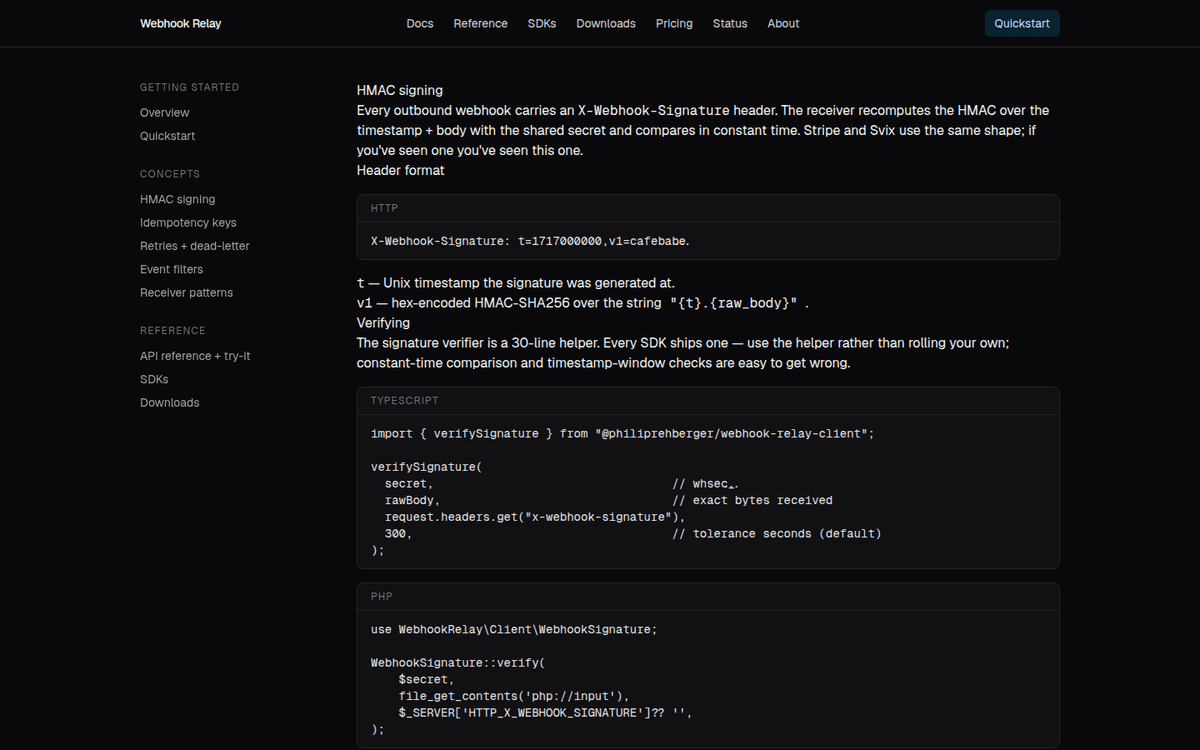Click the REFERENCE sidebar heading
The width and height of the screenshot is (1200, 750).
tap(173, 330)
